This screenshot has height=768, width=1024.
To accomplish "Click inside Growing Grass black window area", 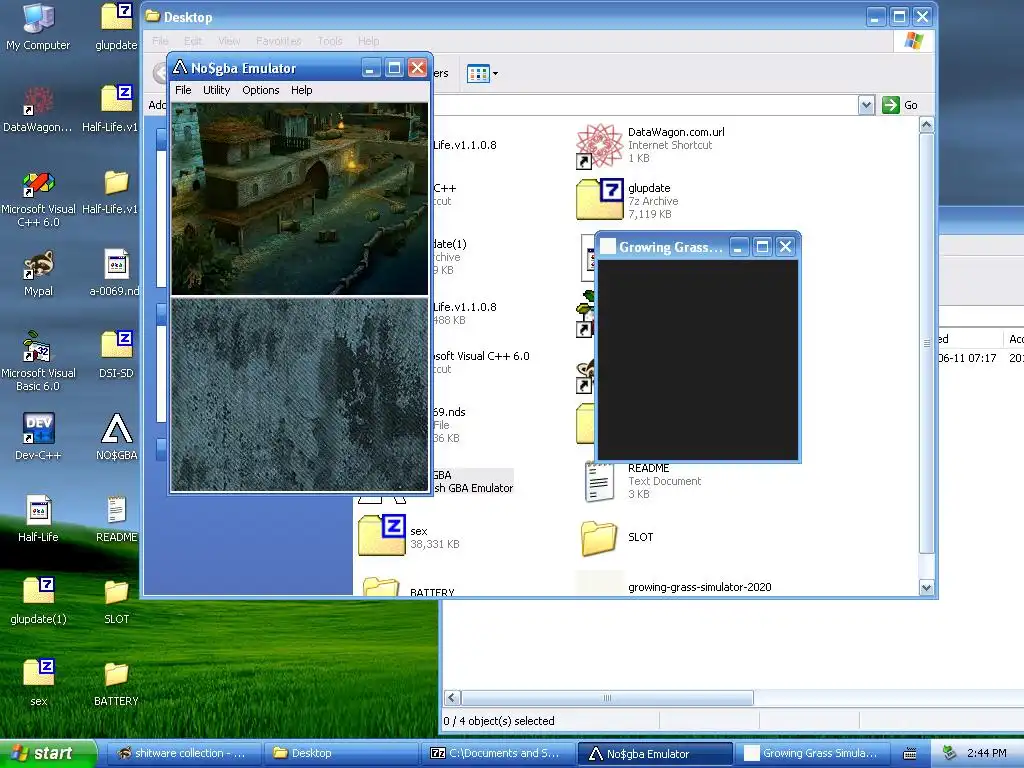I will (x=697, y=360).
